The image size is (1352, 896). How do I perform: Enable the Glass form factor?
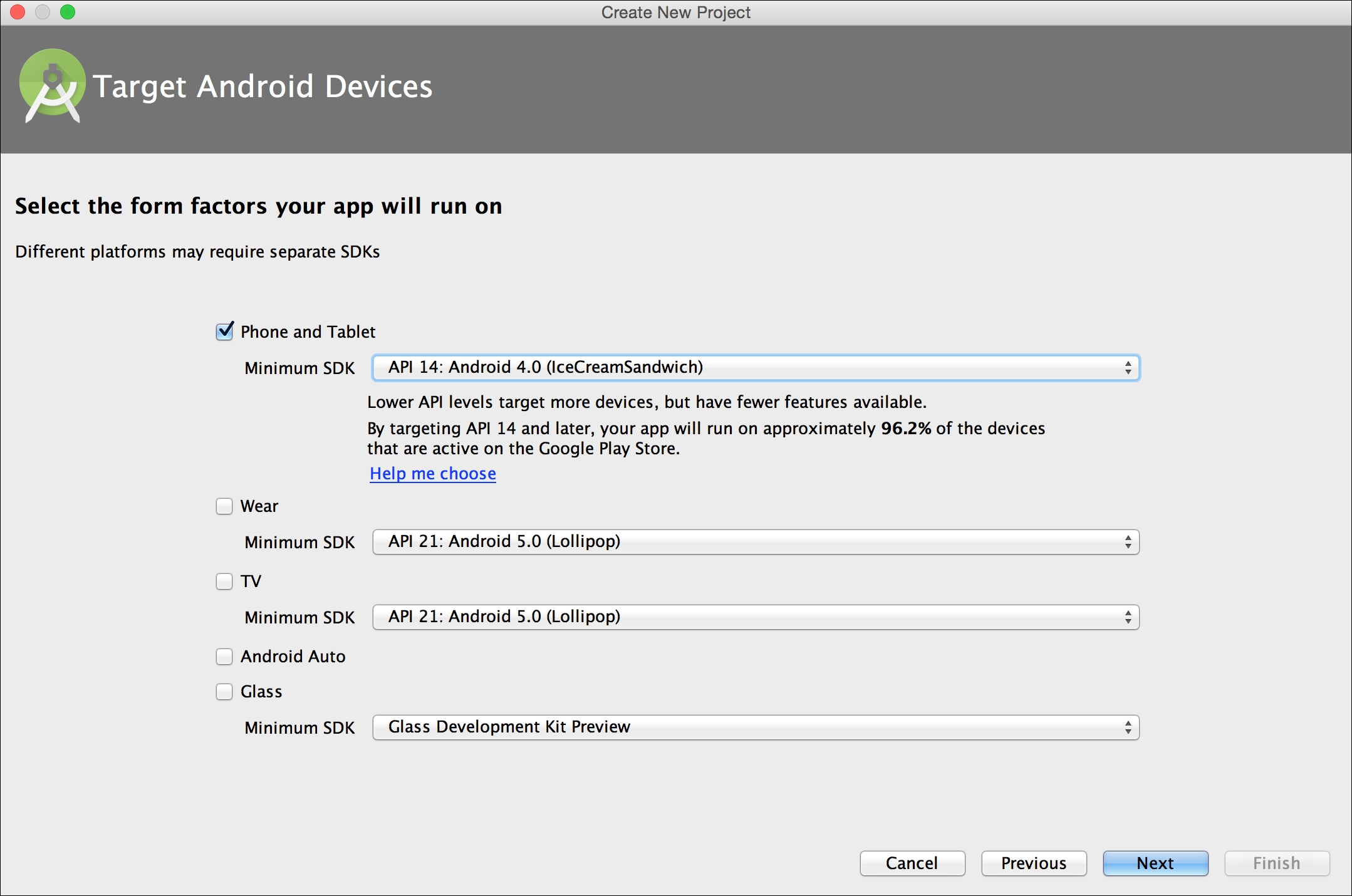224,692
